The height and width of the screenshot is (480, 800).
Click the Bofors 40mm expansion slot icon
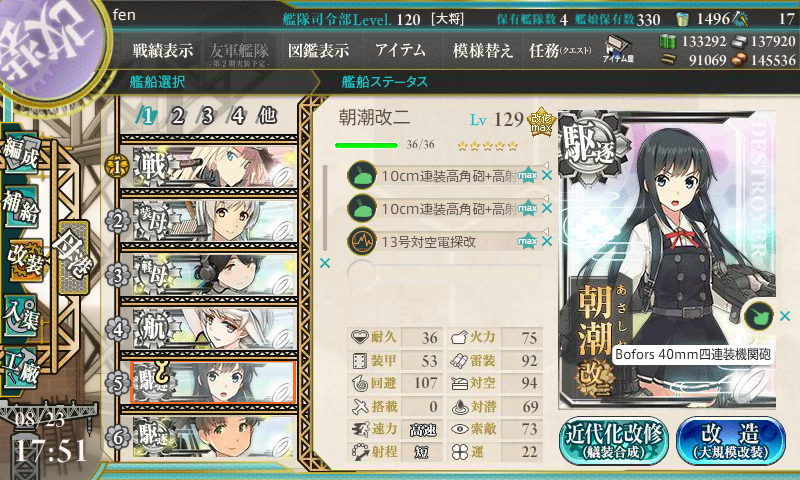[x=759, y=316]
